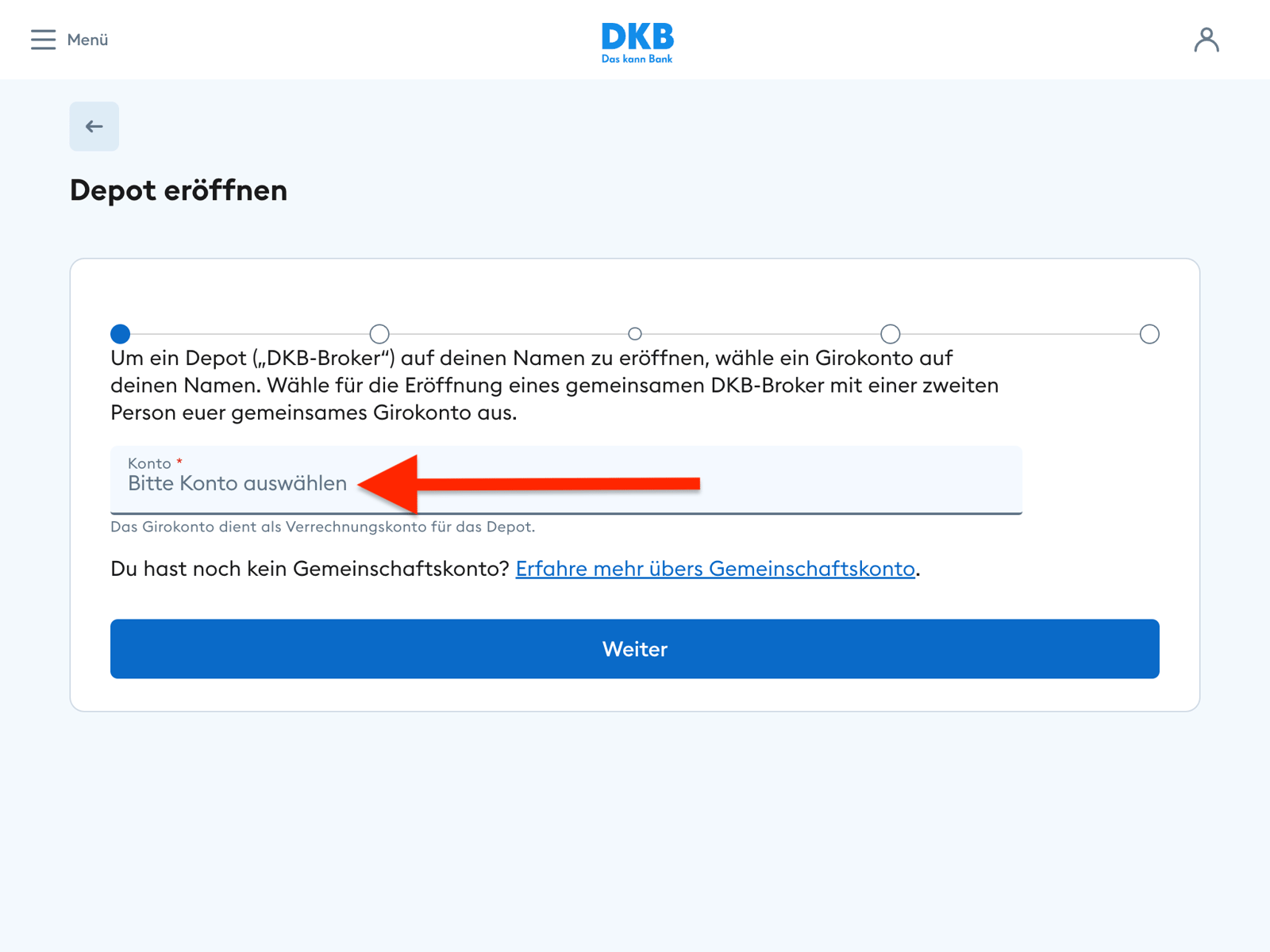Click the fourth progress step circle
This screenshot has width=1270, height=952.
(890, 334)
